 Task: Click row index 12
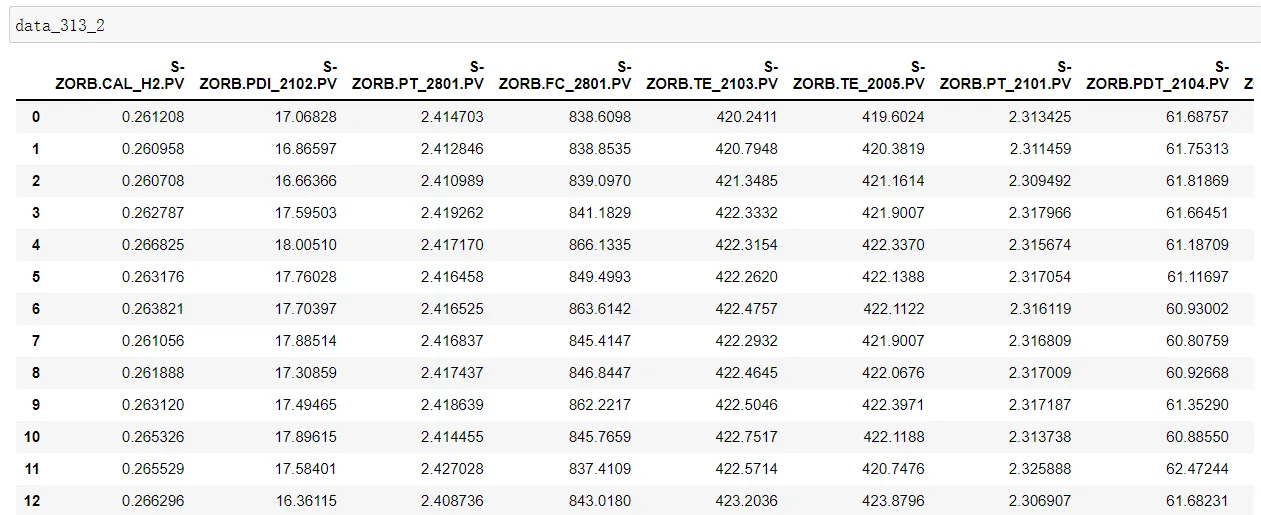coord(32,501)
